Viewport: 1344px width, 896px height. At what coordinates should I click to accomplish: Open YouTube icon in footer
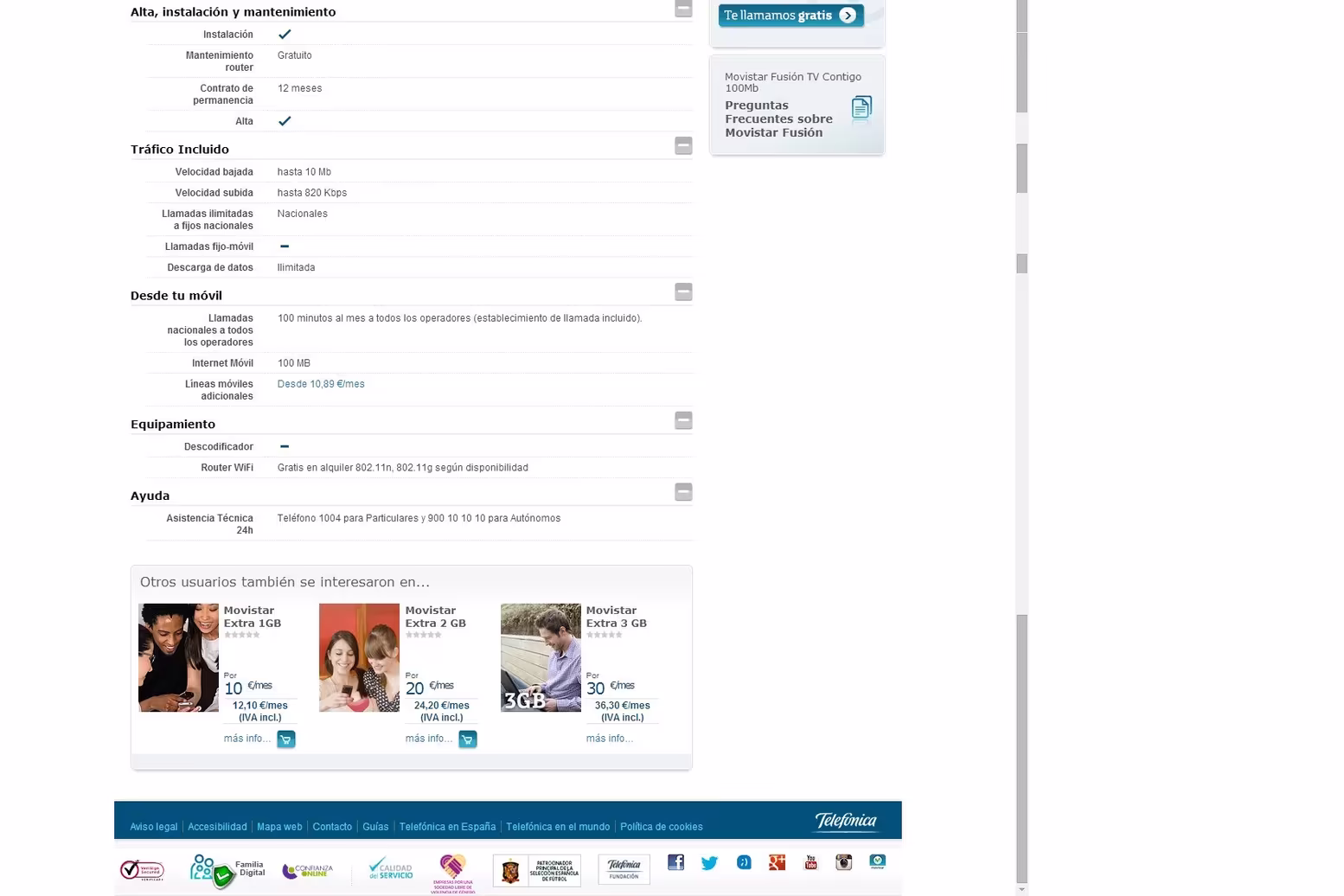click(x=810, y=862)
